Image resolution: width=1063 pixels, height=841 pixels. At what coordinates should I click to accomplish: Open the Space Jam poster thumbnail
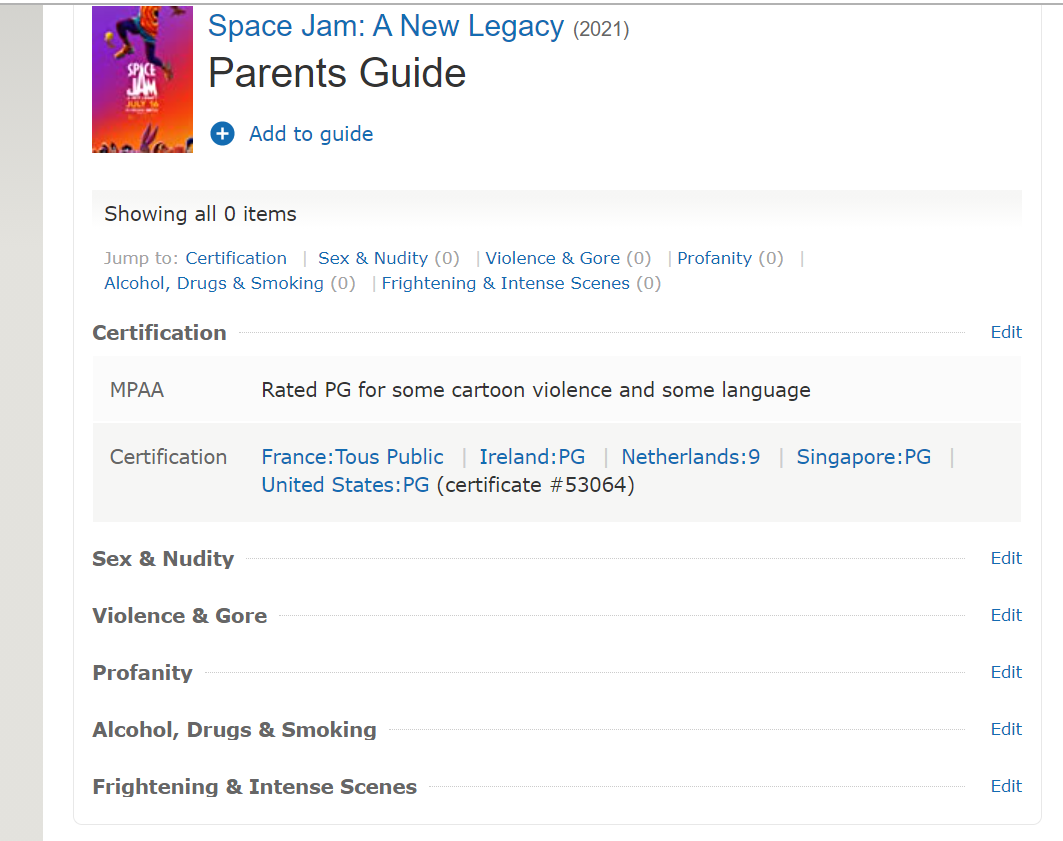(x=142, y=79)
